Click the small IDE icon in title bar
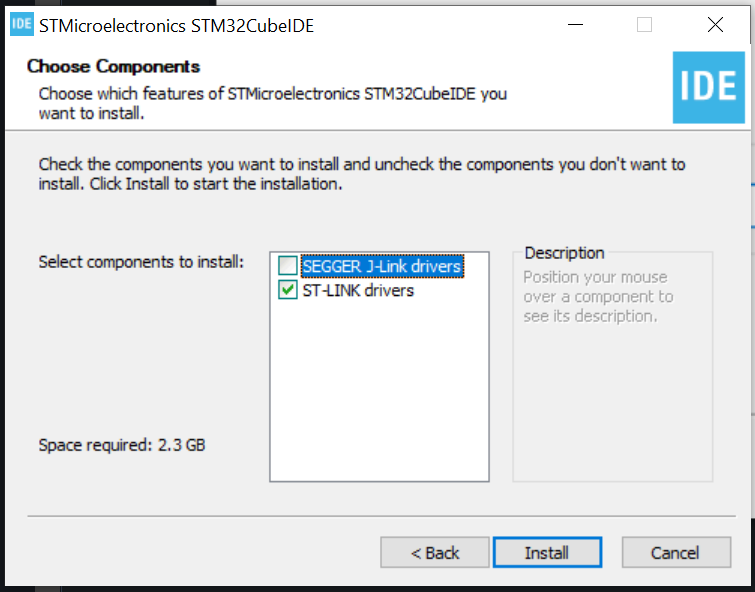Image resolution: width=755 pixels, height=592 pixels. (x=22, y=25)
